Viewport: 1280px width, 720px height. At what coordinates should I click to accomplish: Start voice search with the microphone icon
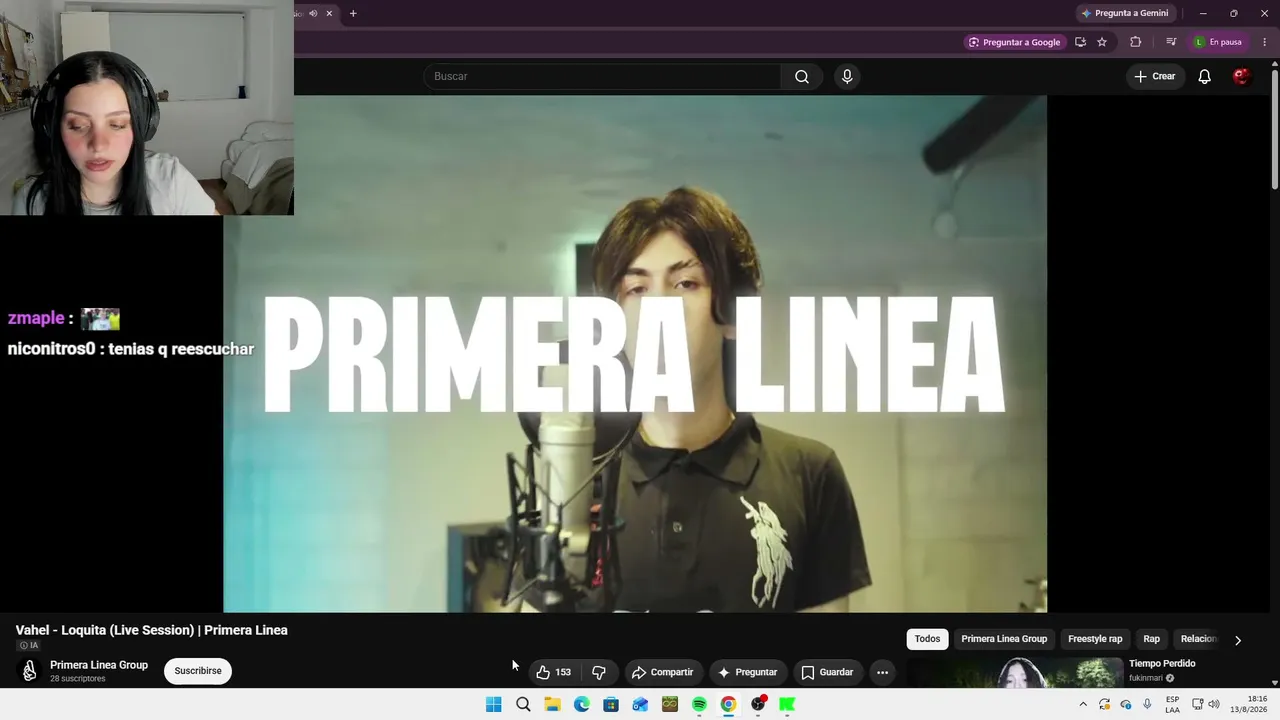(847, 77)
